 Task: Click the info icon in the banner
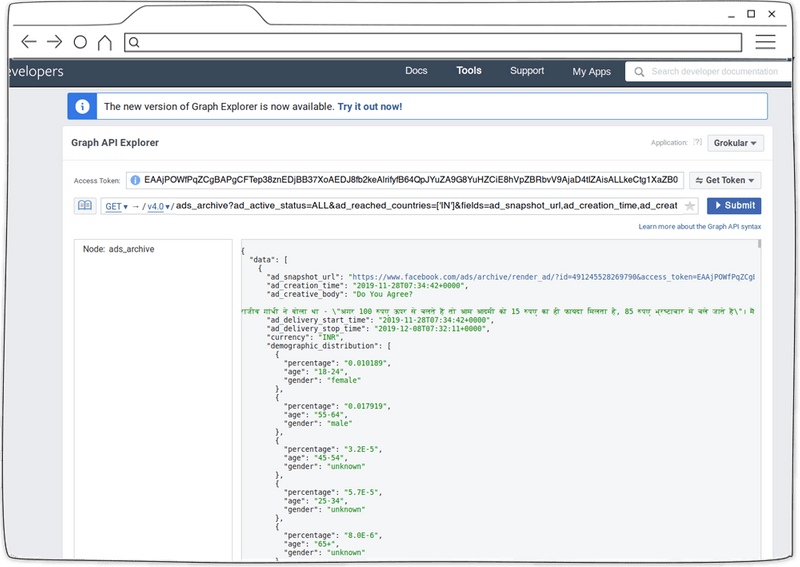pyautogui.click(x=82, y=106)
